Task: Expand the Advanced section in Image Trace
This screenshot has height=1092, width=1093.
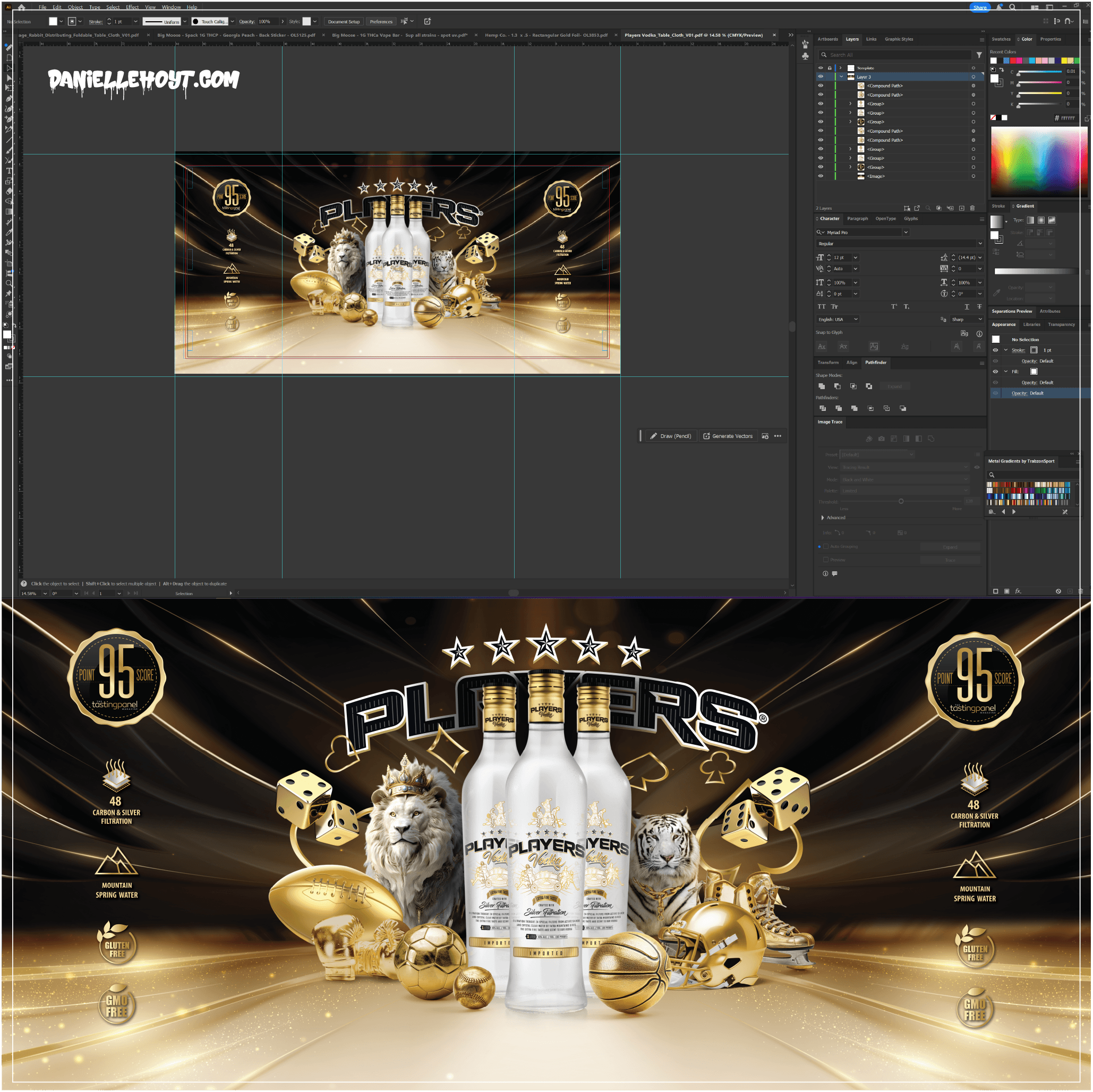Action: pyautogui.click(x=823, y=518)
